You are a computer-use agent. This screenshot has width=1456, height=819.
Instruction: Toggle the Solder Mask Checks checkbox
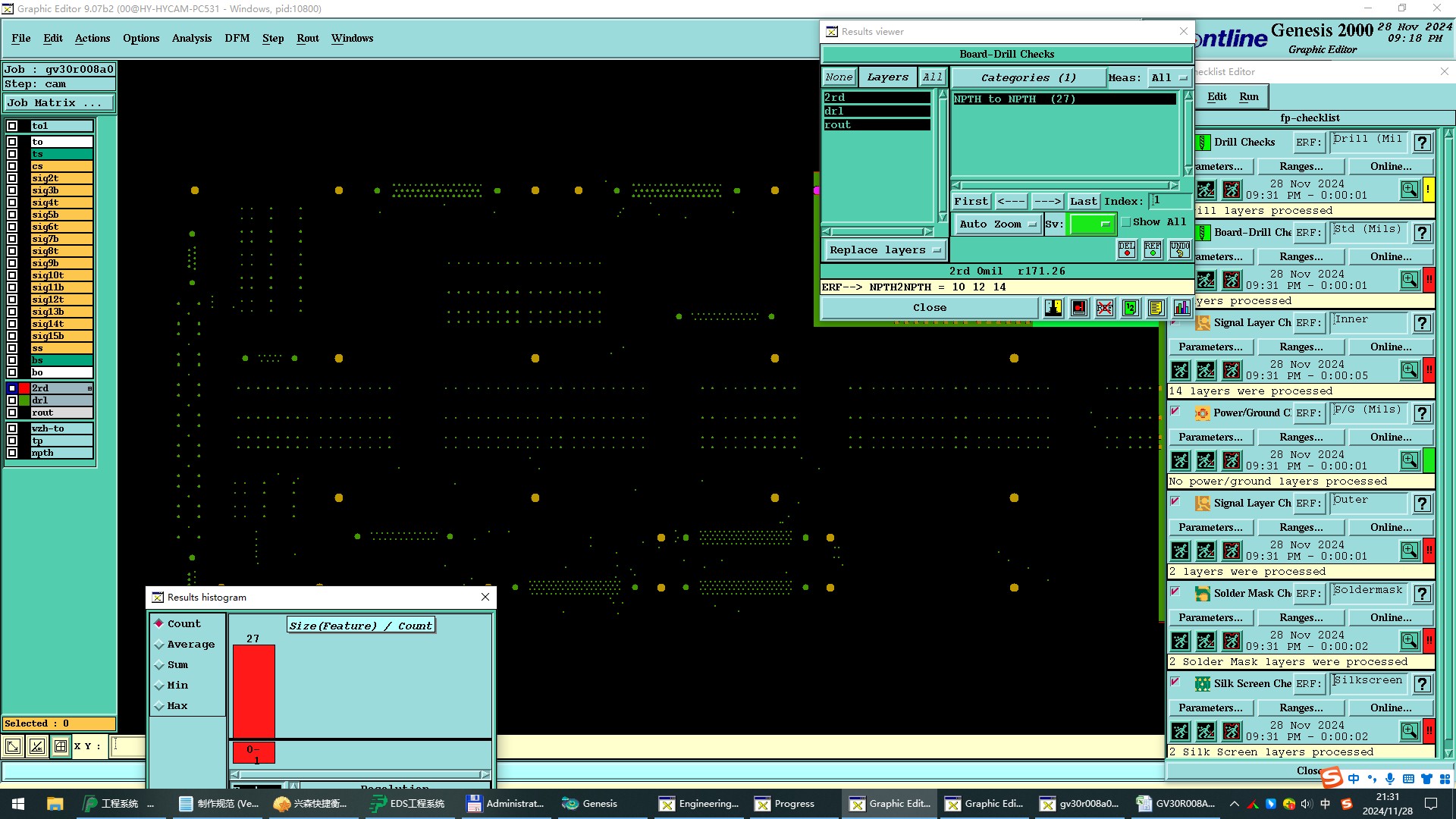click(1175, 591)
